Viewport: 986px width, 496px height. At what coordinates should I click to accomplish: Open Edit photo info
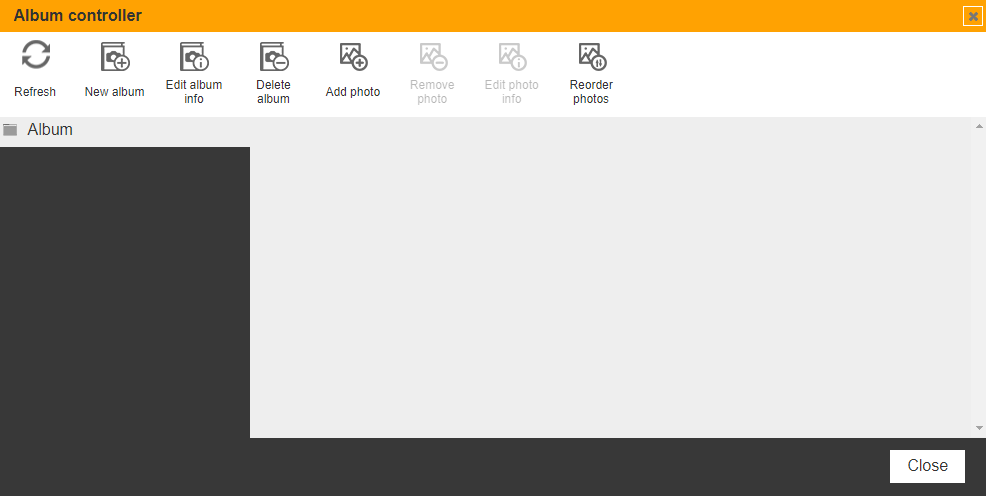[511, 72]
